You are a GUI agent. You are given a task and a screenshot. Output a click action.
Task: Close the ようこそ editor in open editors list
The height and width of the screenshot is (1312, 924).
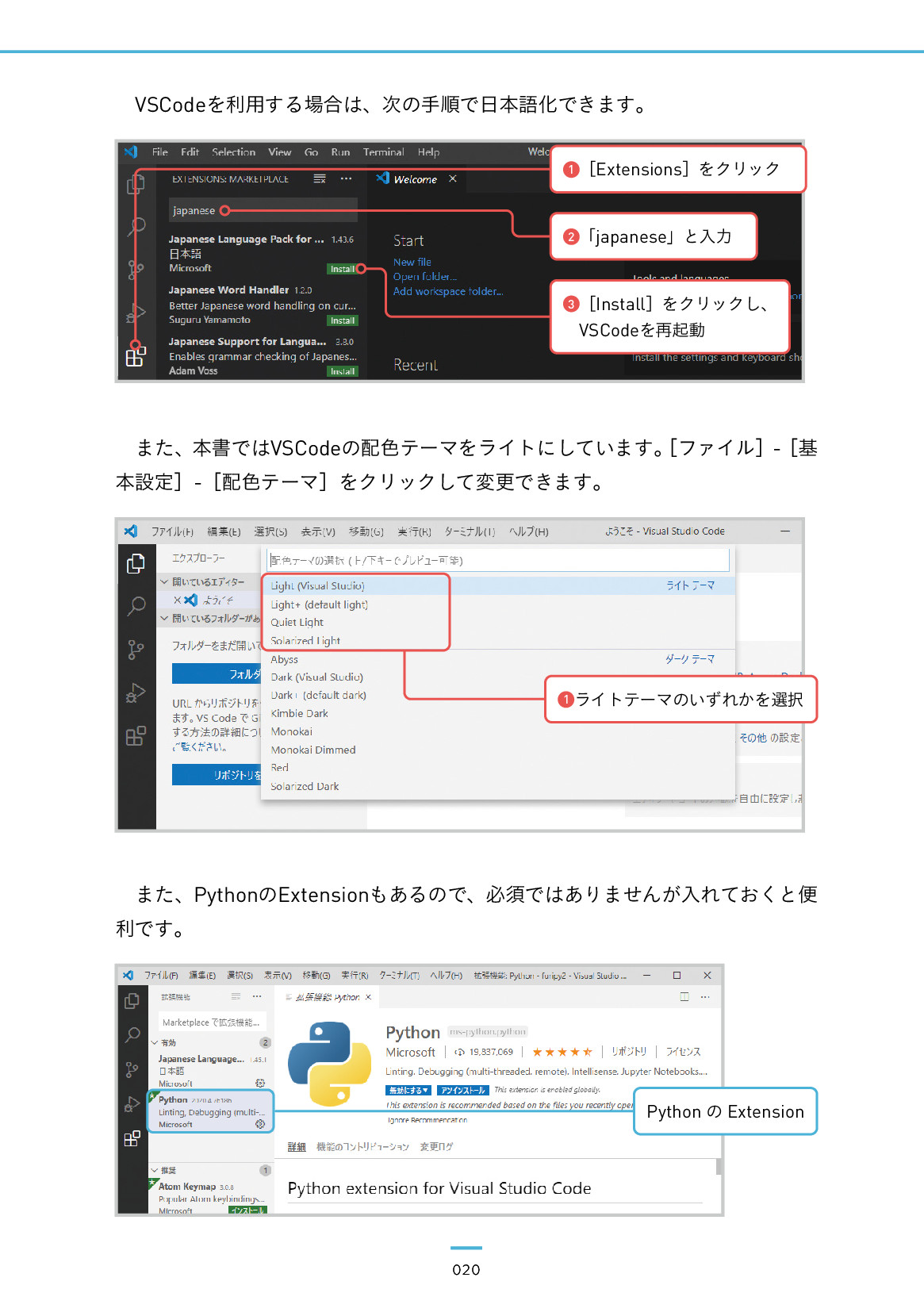178,600
